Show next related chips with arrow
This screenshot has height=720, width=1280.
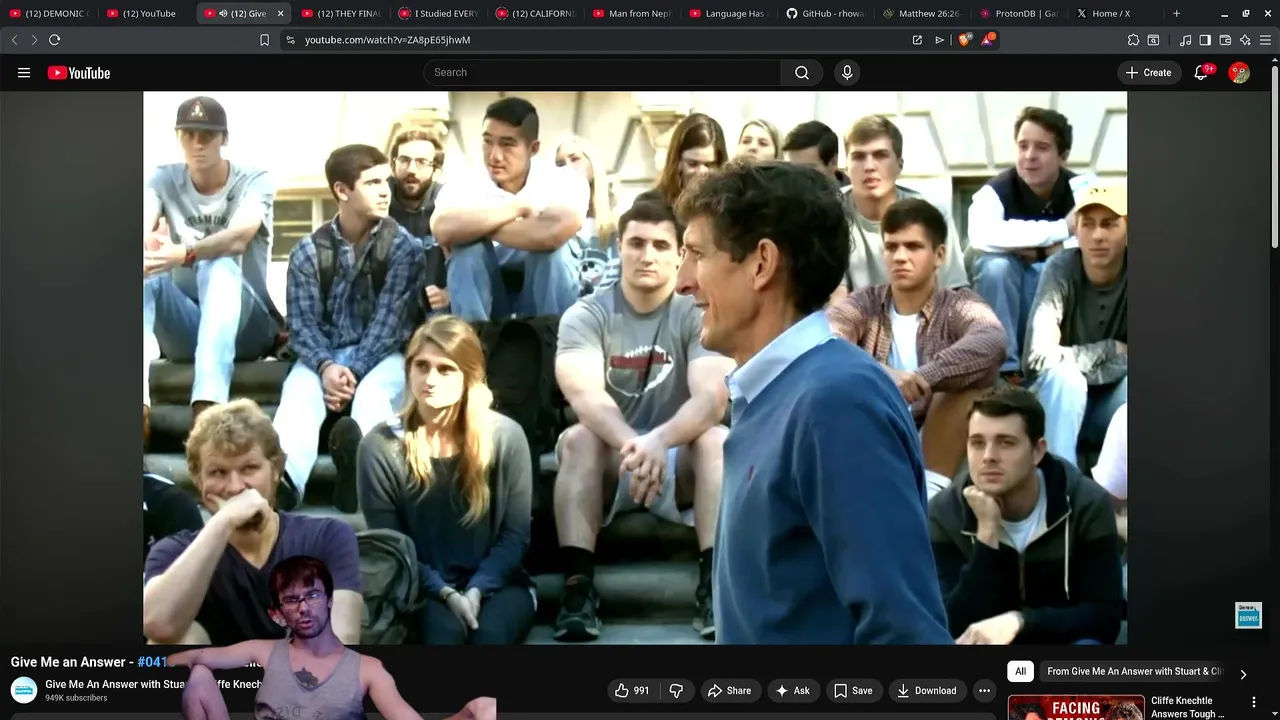click(1243, 674)
